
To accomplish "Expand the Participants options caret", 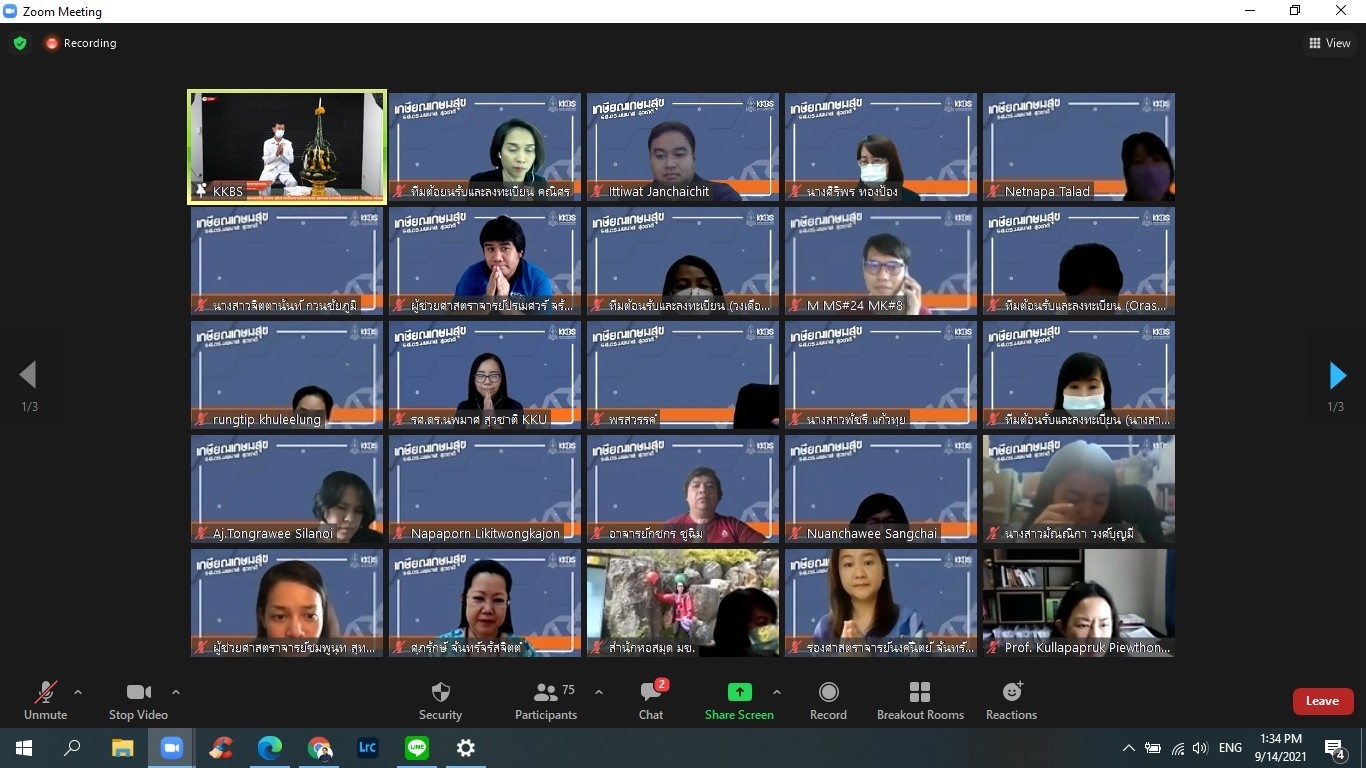I will coord(599,692).
